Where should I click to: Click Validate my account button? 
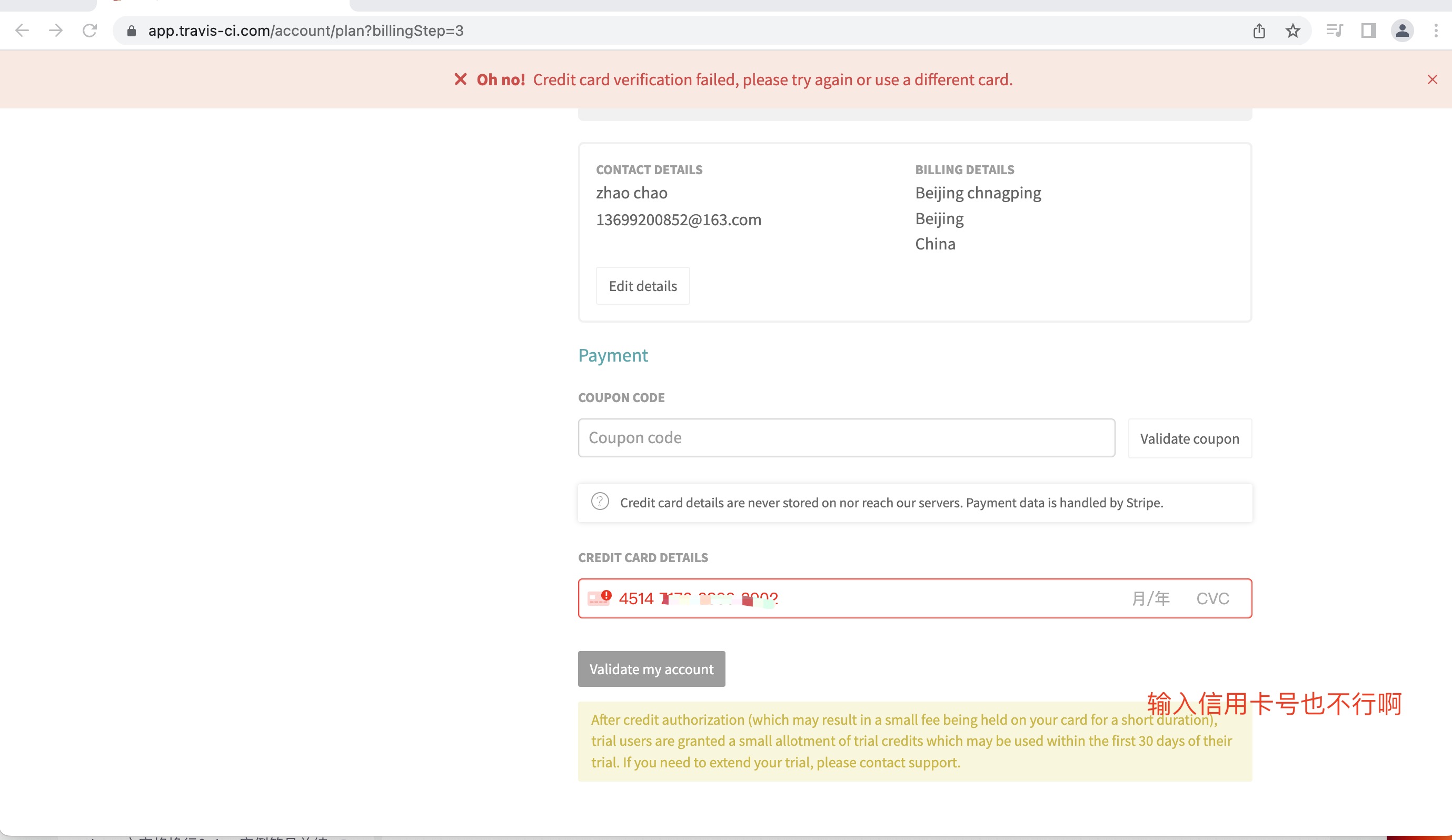click(651, 669)
